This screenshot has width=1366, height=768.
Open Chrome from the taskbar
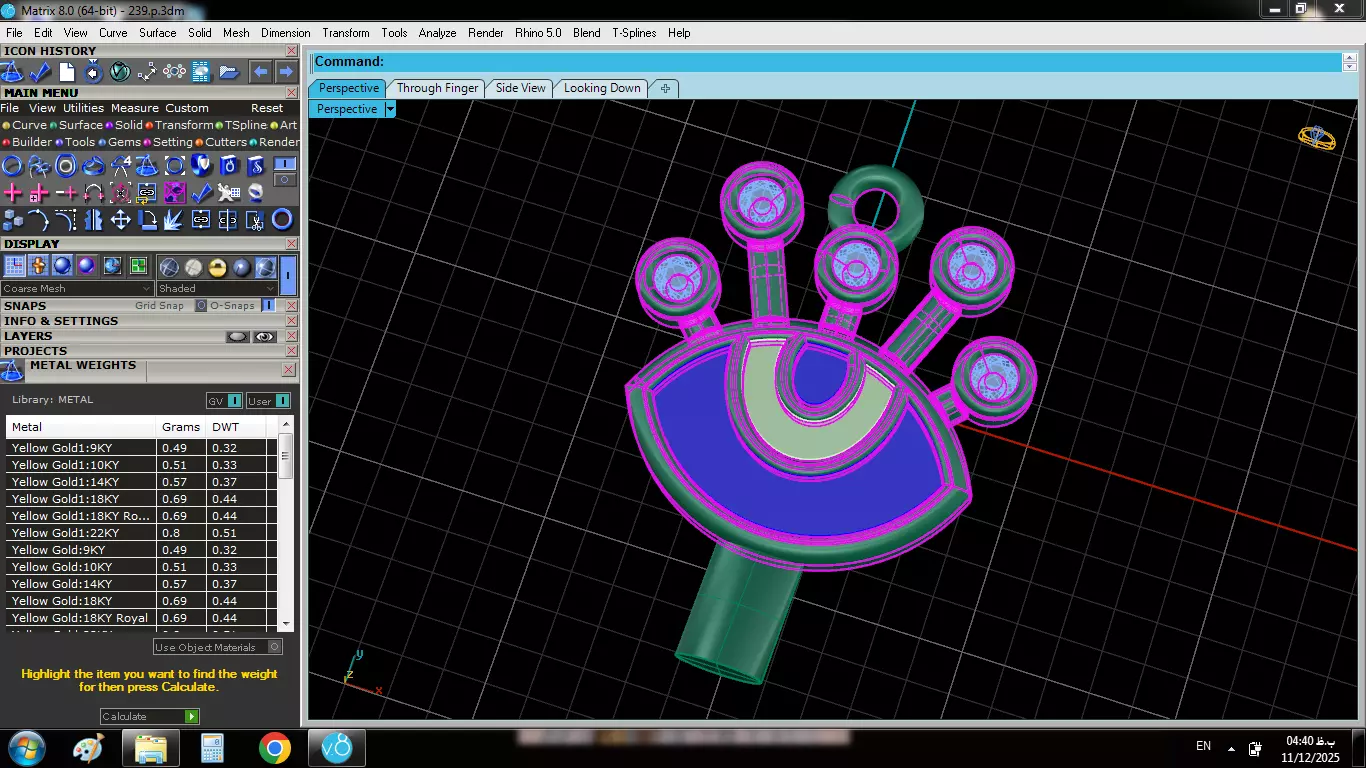[x=274, y=748]
